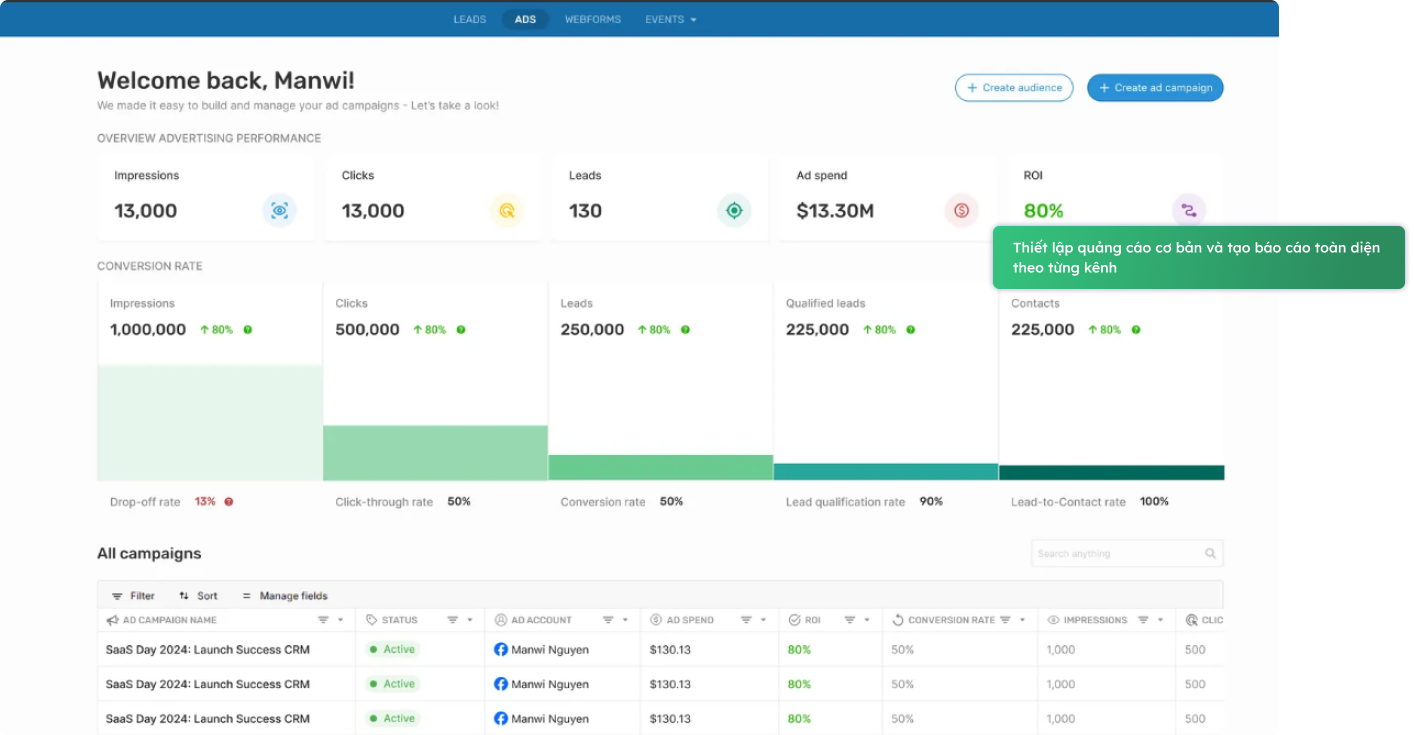
Task: Click the '$13.30M' ad spend value
Action: [x=835, y=211]
